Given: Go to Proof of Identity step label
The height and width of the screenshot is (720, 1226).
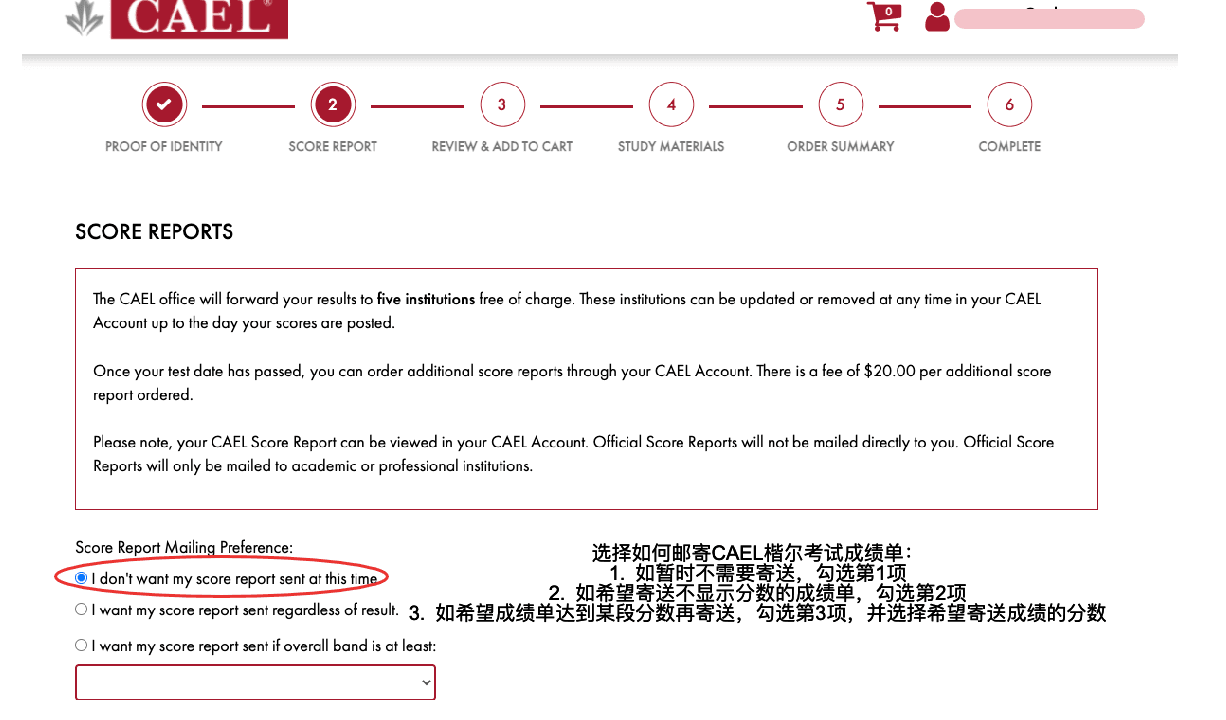Looking at the screenshot, I should pos(164,146).
